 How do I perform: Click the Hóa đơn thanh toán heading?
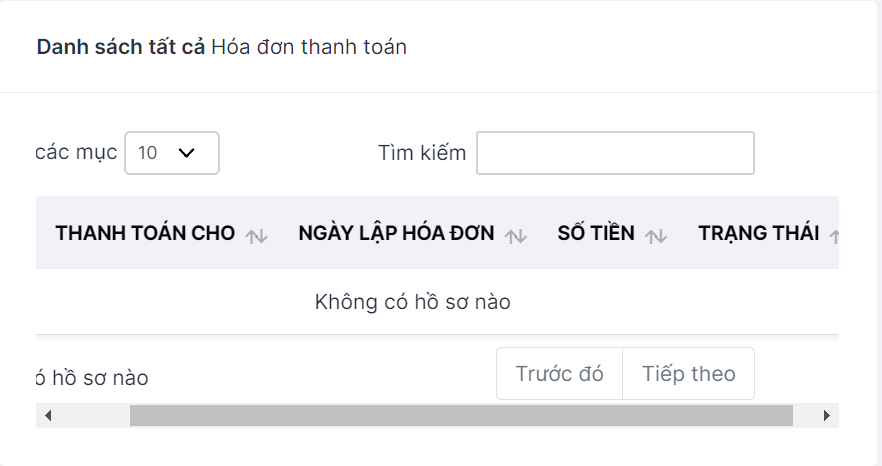[309, 47]
